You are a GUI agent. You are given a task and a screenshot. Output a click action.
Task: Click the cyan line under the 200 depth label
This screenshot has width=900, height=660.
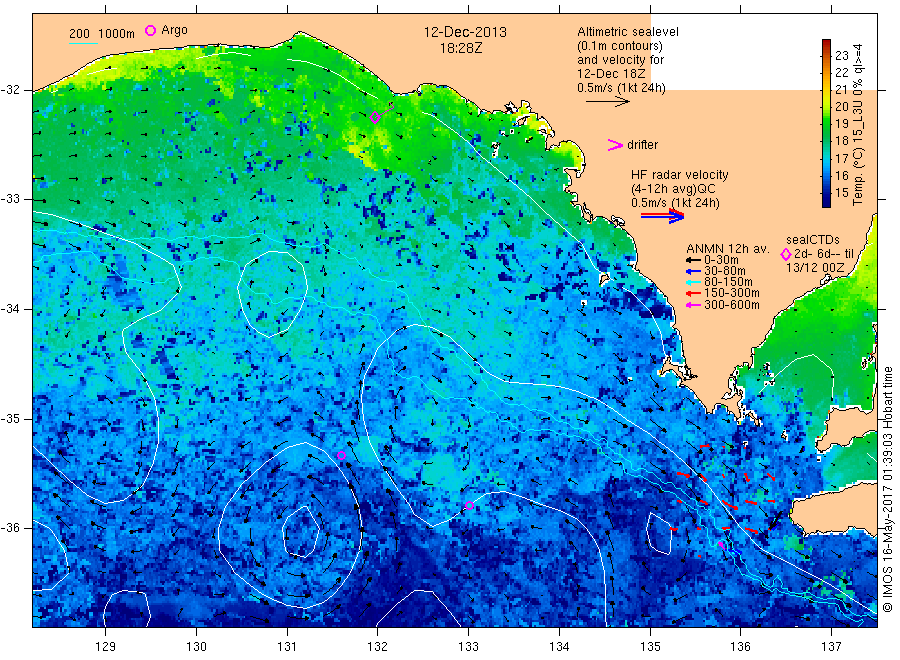pyautogui.click(x=83, y=43)
